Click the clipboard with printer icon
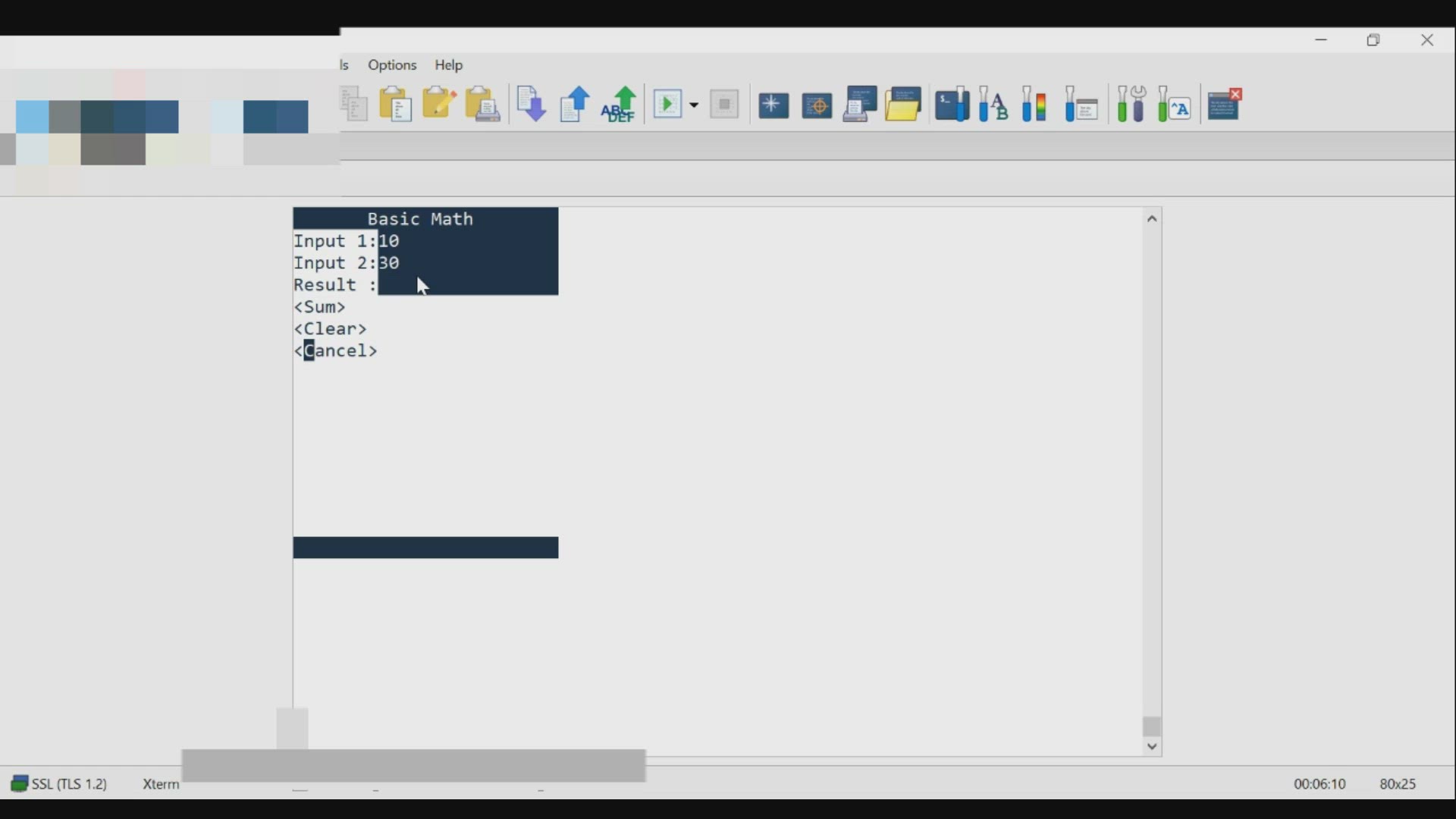Viewport: 1456px width, 819px height. coord(482,105)
